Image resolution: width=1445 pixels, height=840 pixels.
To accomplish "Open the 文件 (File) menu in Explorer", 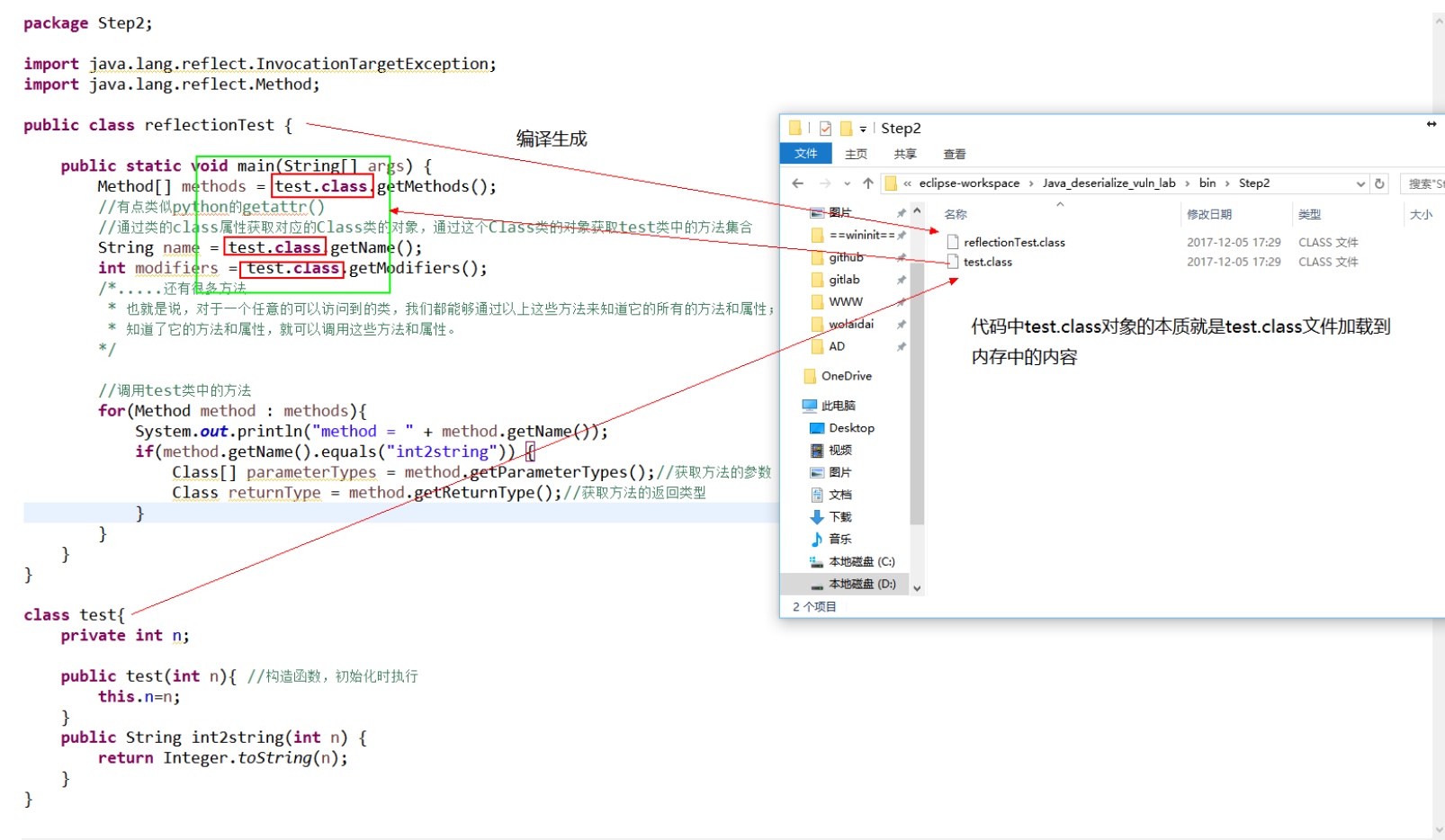I will click(805, 153).
